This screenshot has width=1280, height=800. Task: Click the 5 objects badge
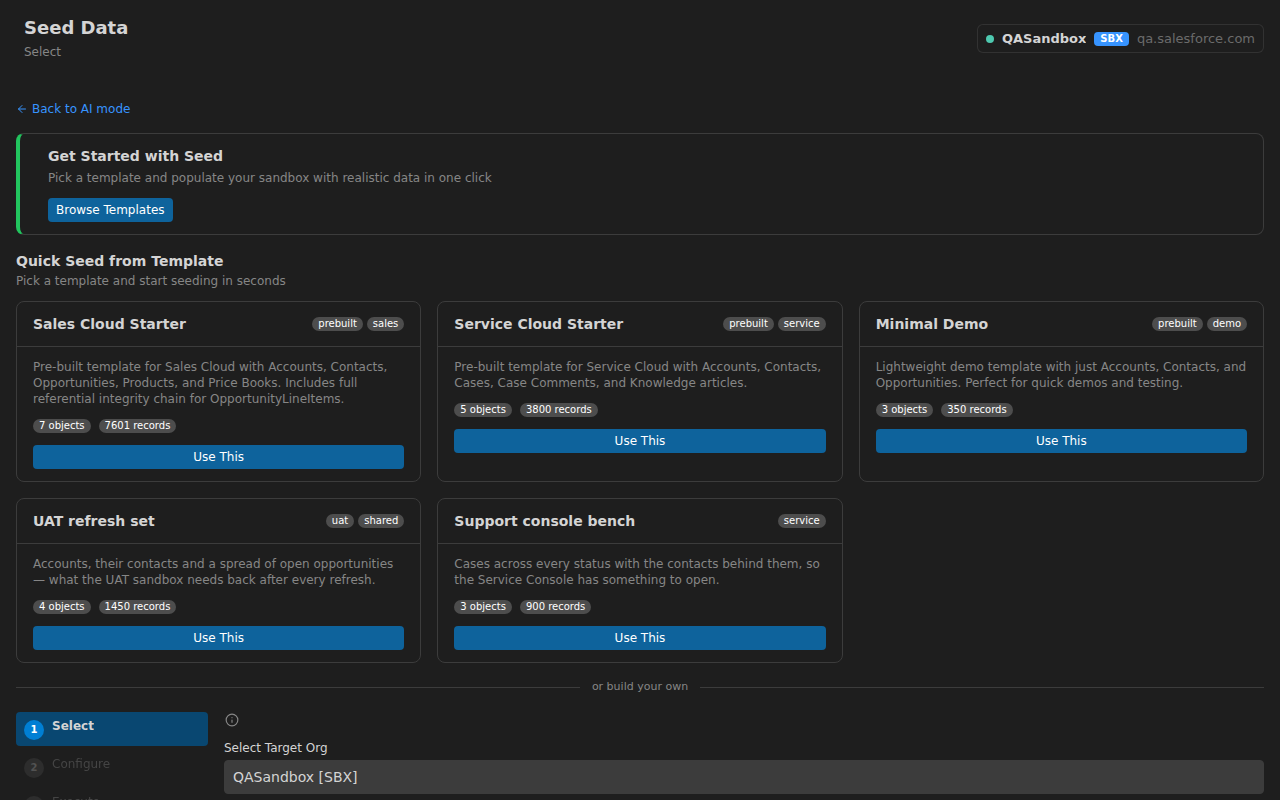(483, 410)
